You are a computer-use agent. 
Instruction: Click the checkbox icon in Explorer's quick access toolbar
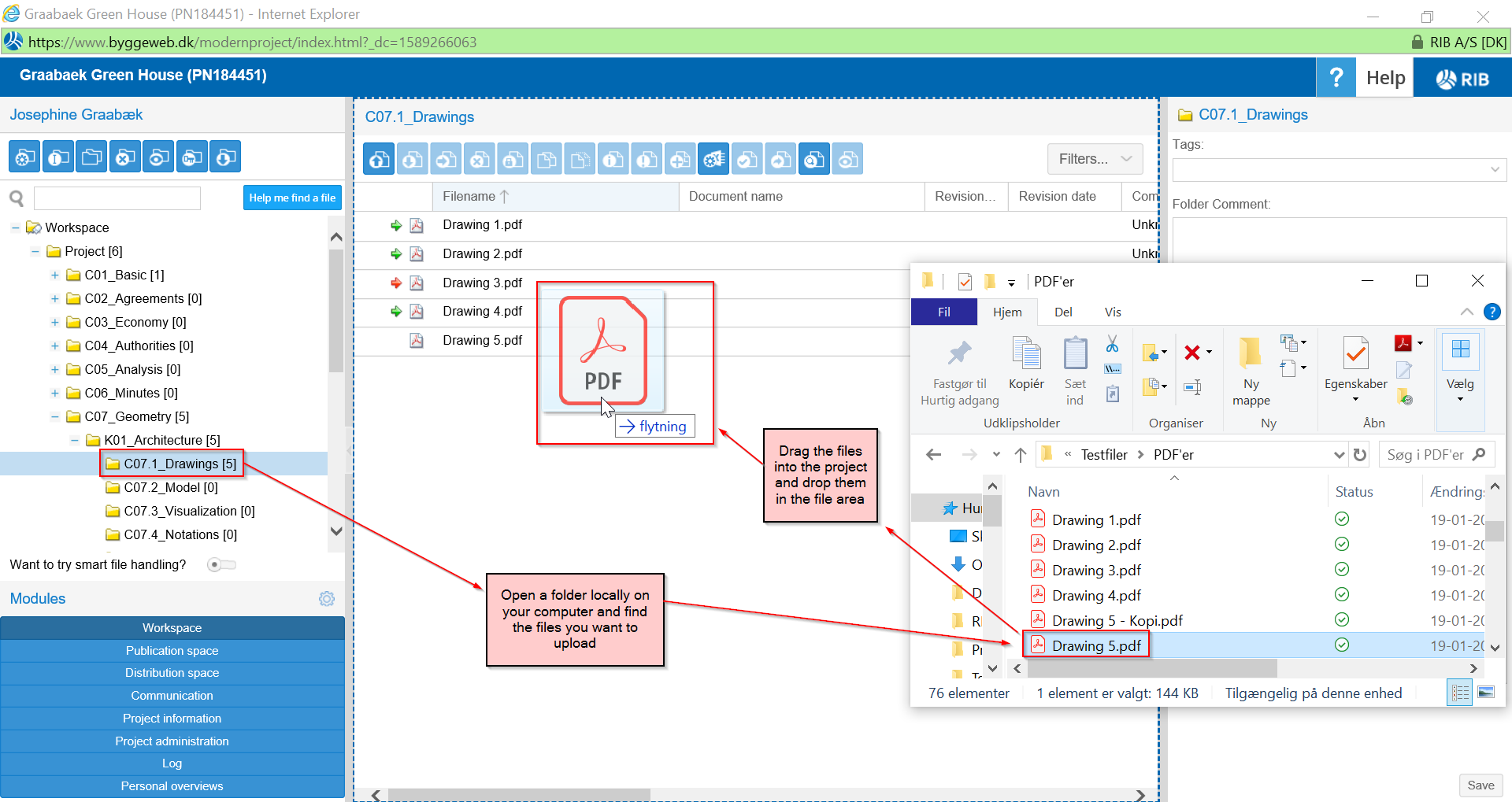[964, 281]
